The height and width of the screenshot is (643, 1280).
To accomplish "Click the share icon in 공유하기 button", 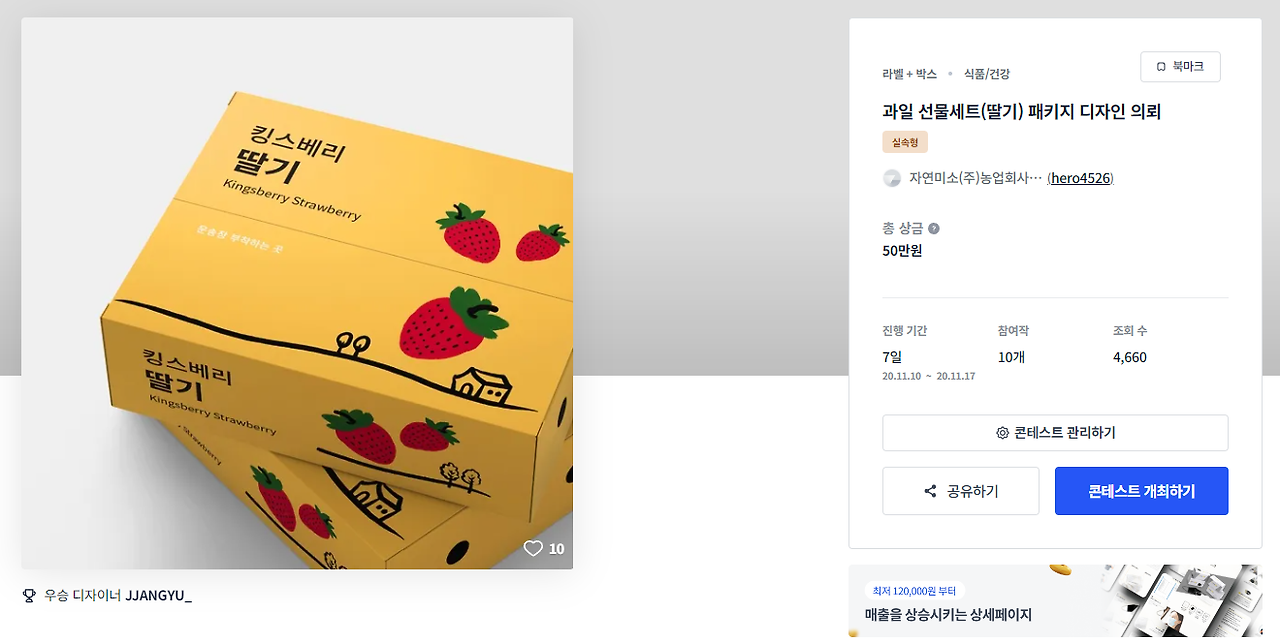I will pos(931,491).
